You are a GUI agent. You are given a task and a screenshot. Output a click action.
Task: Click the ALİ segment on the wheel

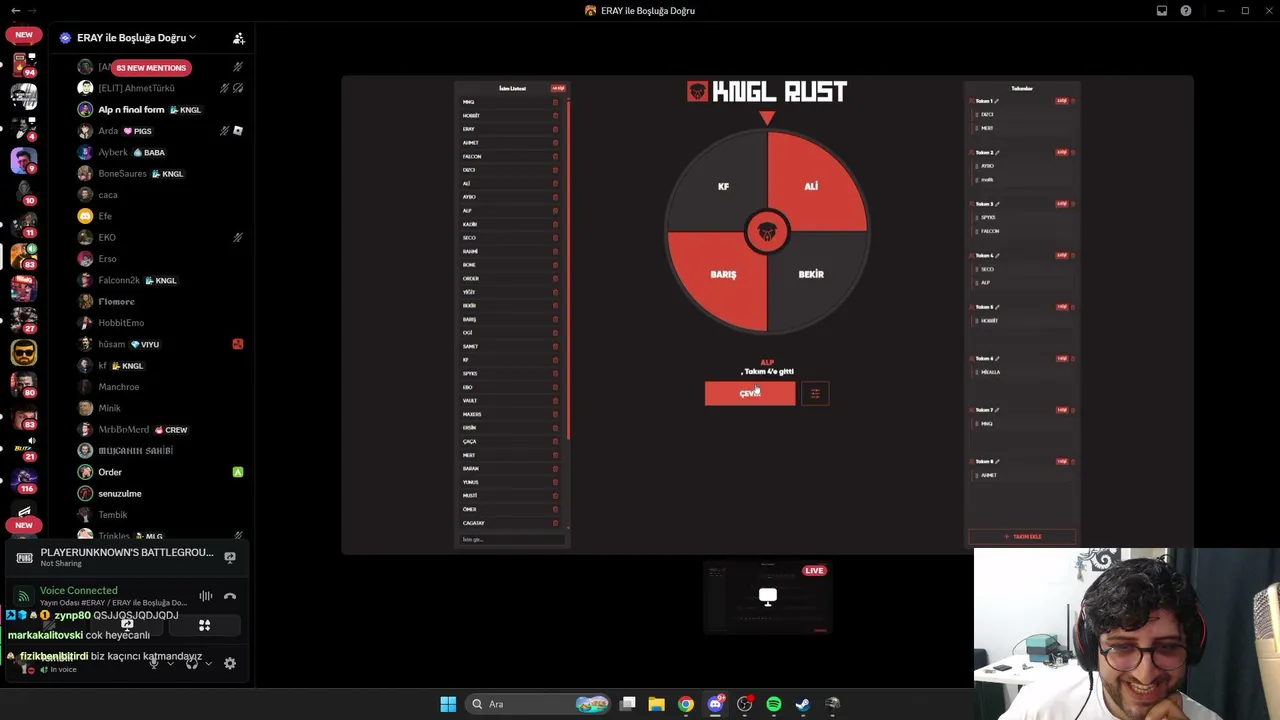tap(811, 186)
